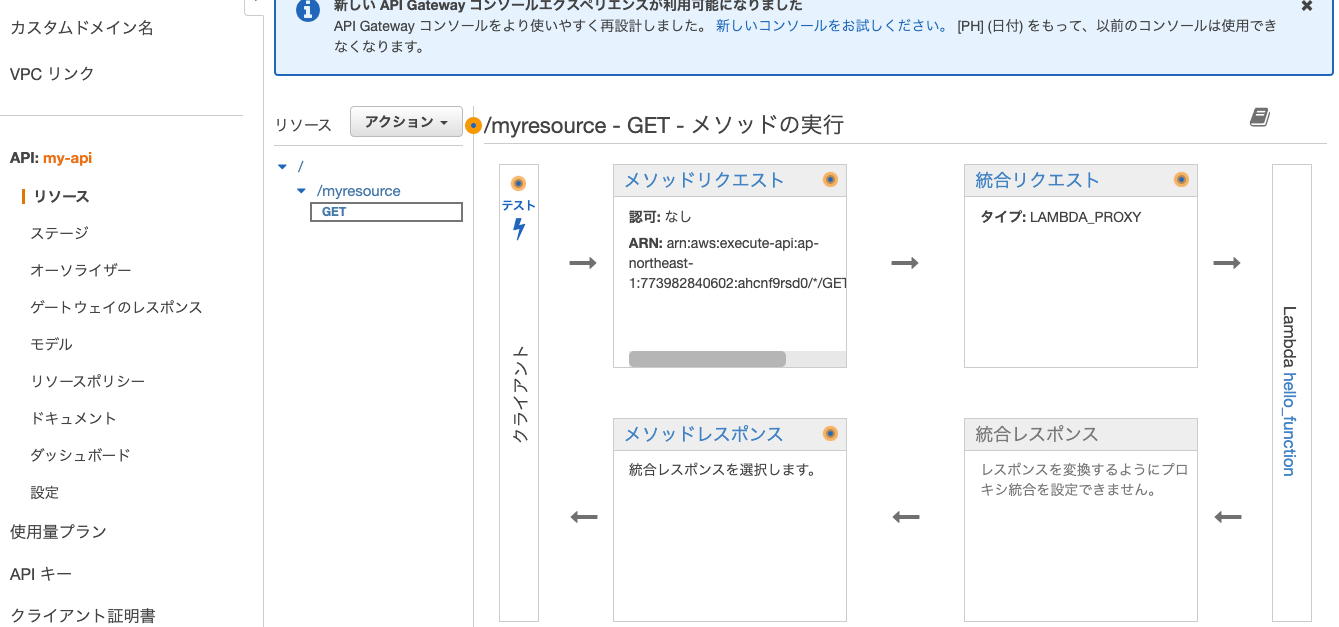This screenshot has height=627, width=1339.
Task: Open ゲートウェイのレスポンス in the sidebar
Action: tap(116, 307)
